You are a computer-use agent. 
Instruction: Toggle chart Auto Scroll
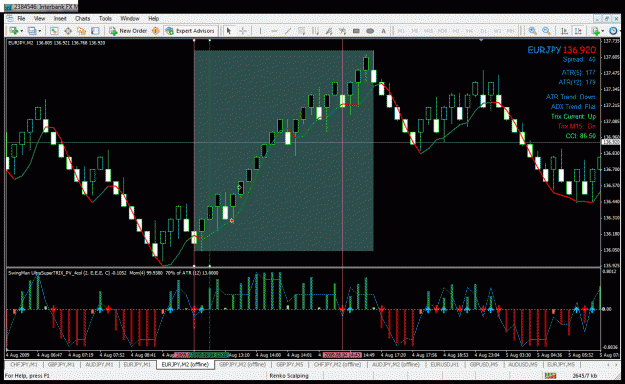tap(564, 31)
